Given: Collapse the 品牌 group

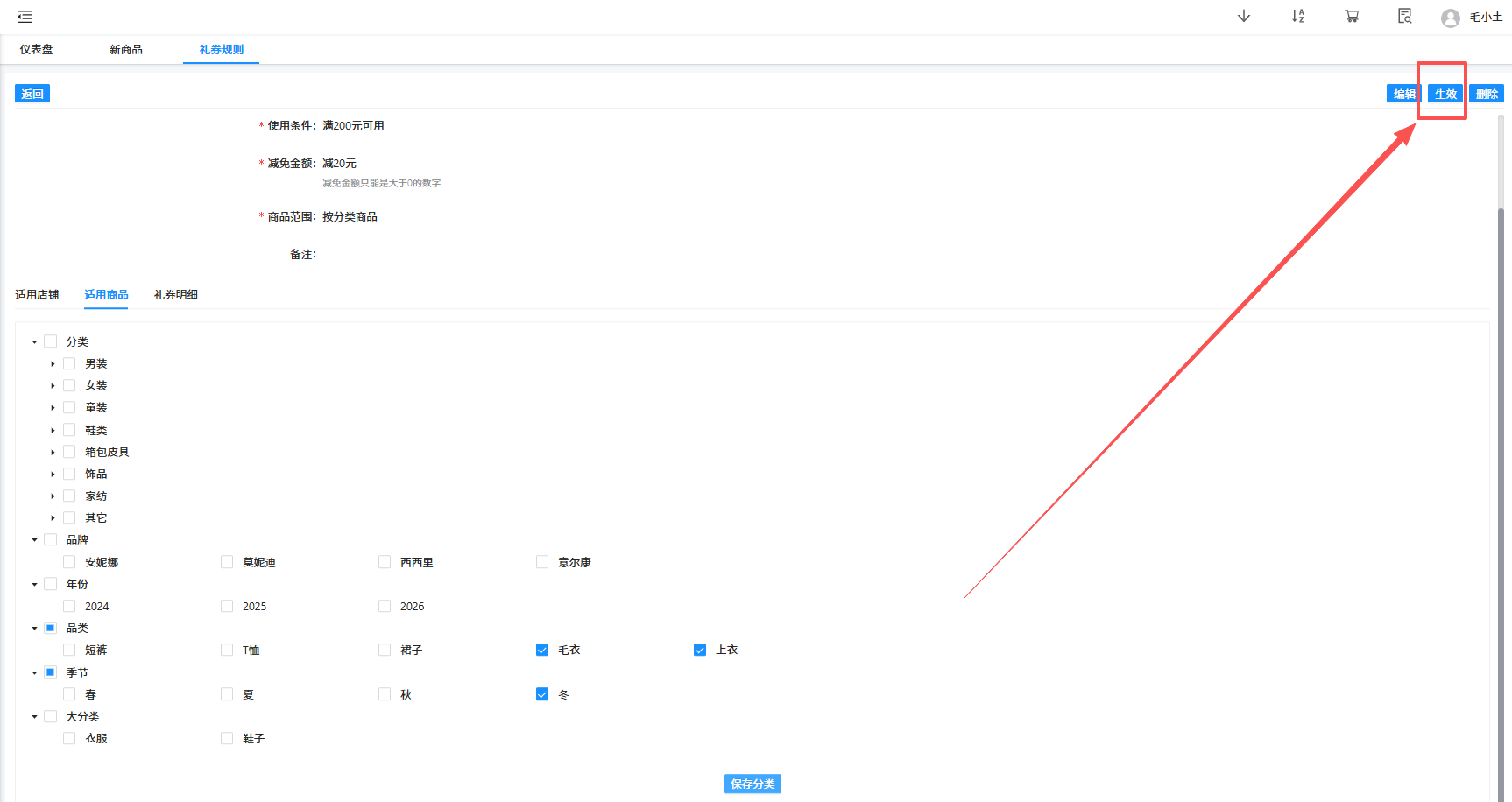Looking at the screenshot, I should 34,540.
